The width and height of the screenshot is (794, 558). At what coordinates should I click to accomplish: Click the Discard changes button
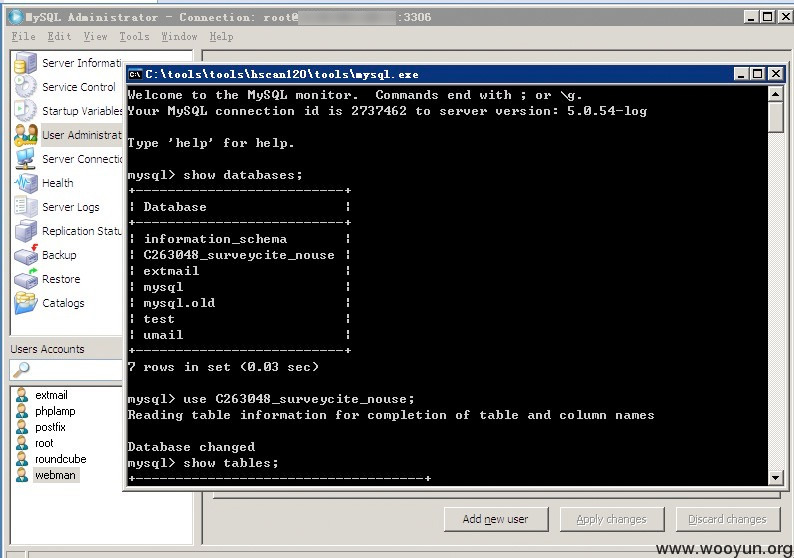[x=727, y=519]
